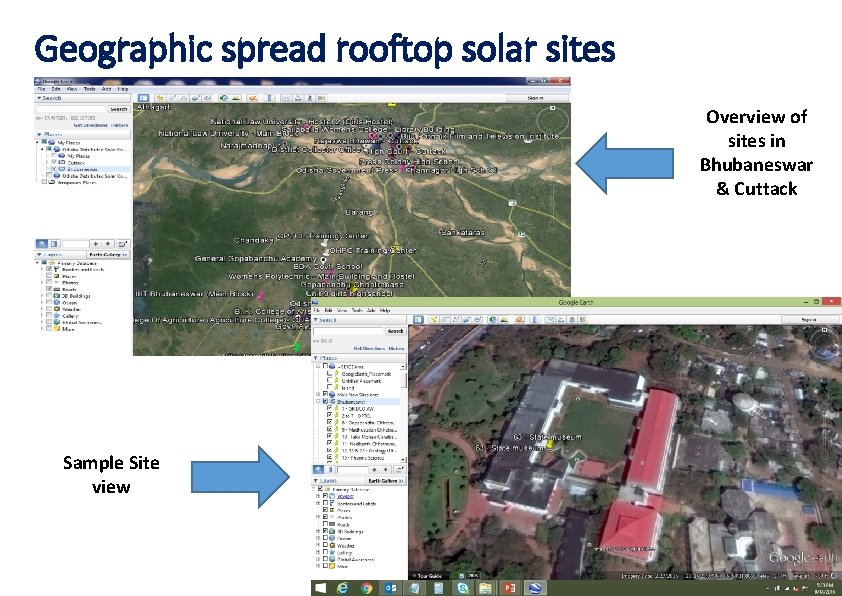The width and height of the screenshot is (842, 596).
Task: Click Historical Imagery icon in back window toolbar
Action: click(224, 98)
